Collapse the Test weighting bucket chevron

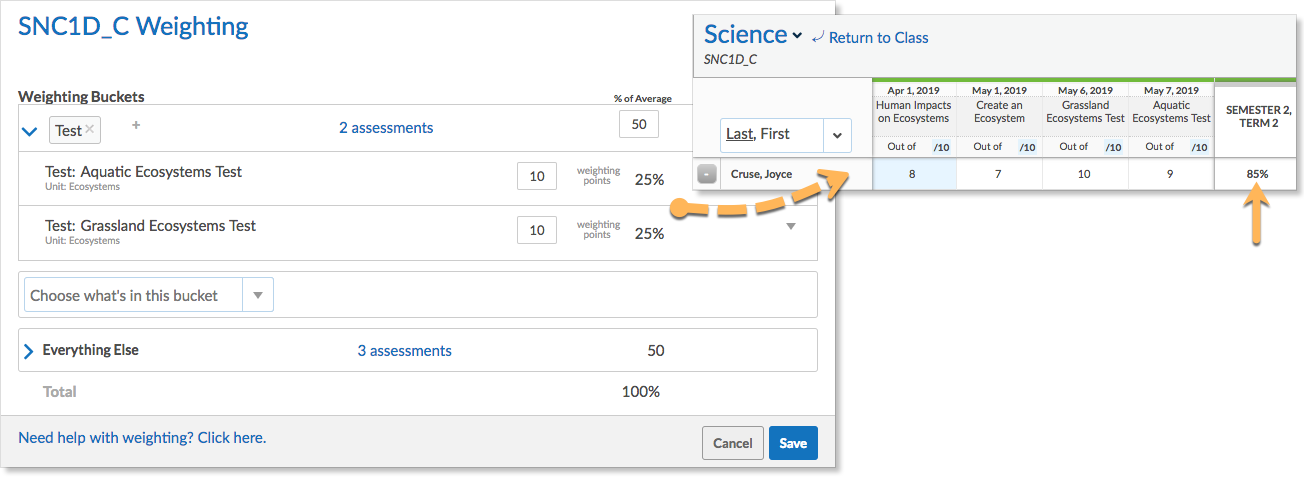pyautogui.click(x=30, y=131)
